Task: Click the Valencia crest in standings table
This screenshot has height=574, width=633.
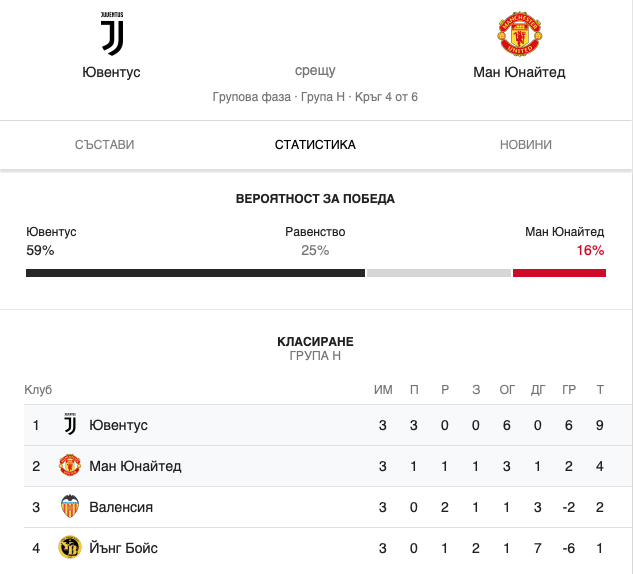Action: point(70,506)
